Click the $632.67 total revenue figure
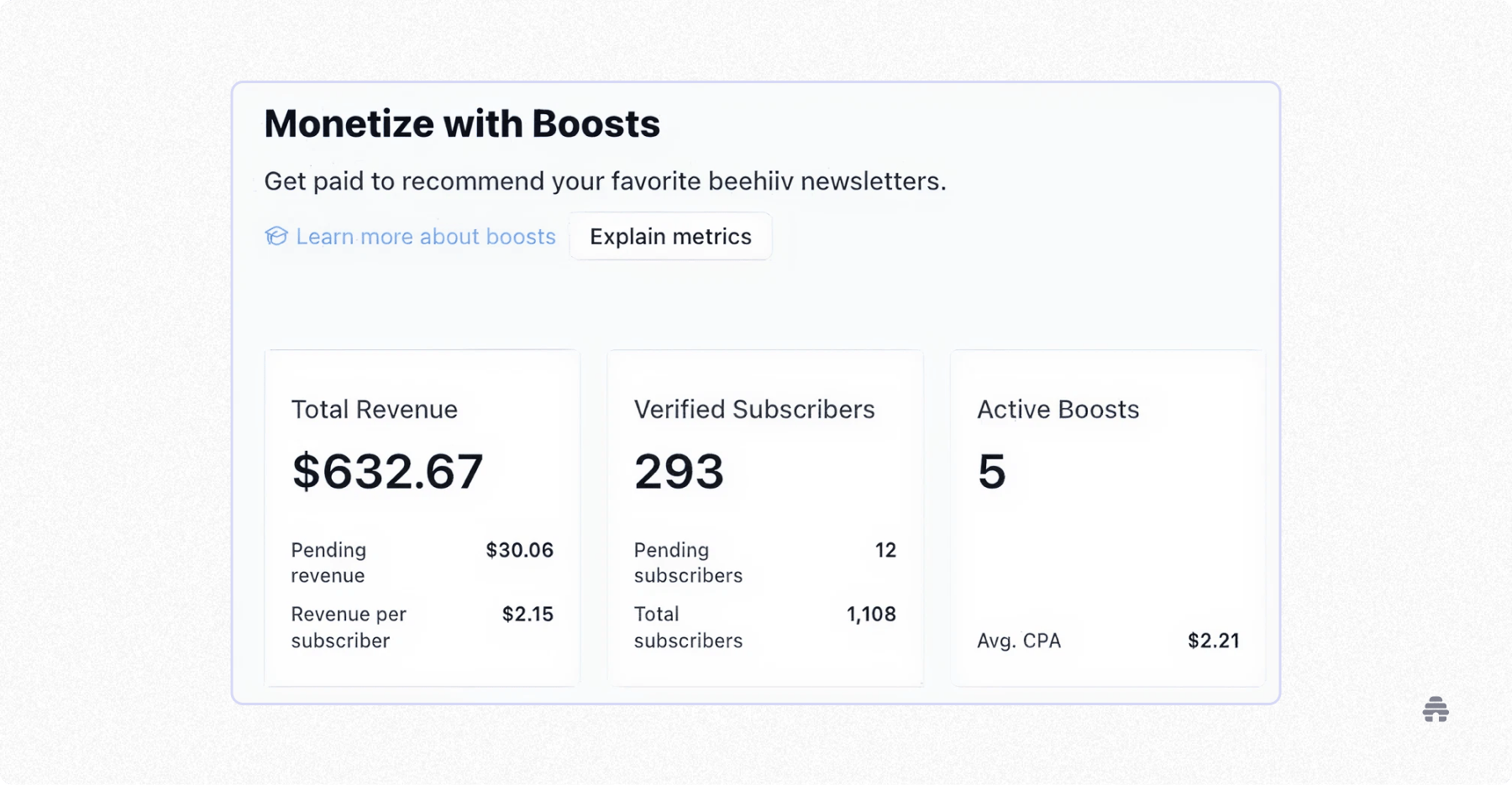 click(x=387, y=471)
